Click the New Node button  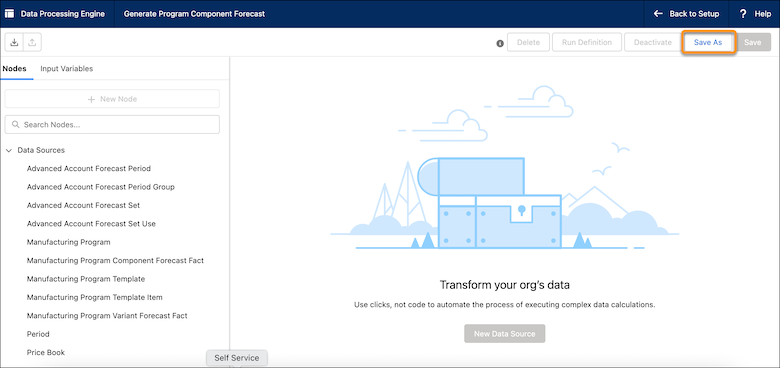pyautogui.click(x=112, y=99)
